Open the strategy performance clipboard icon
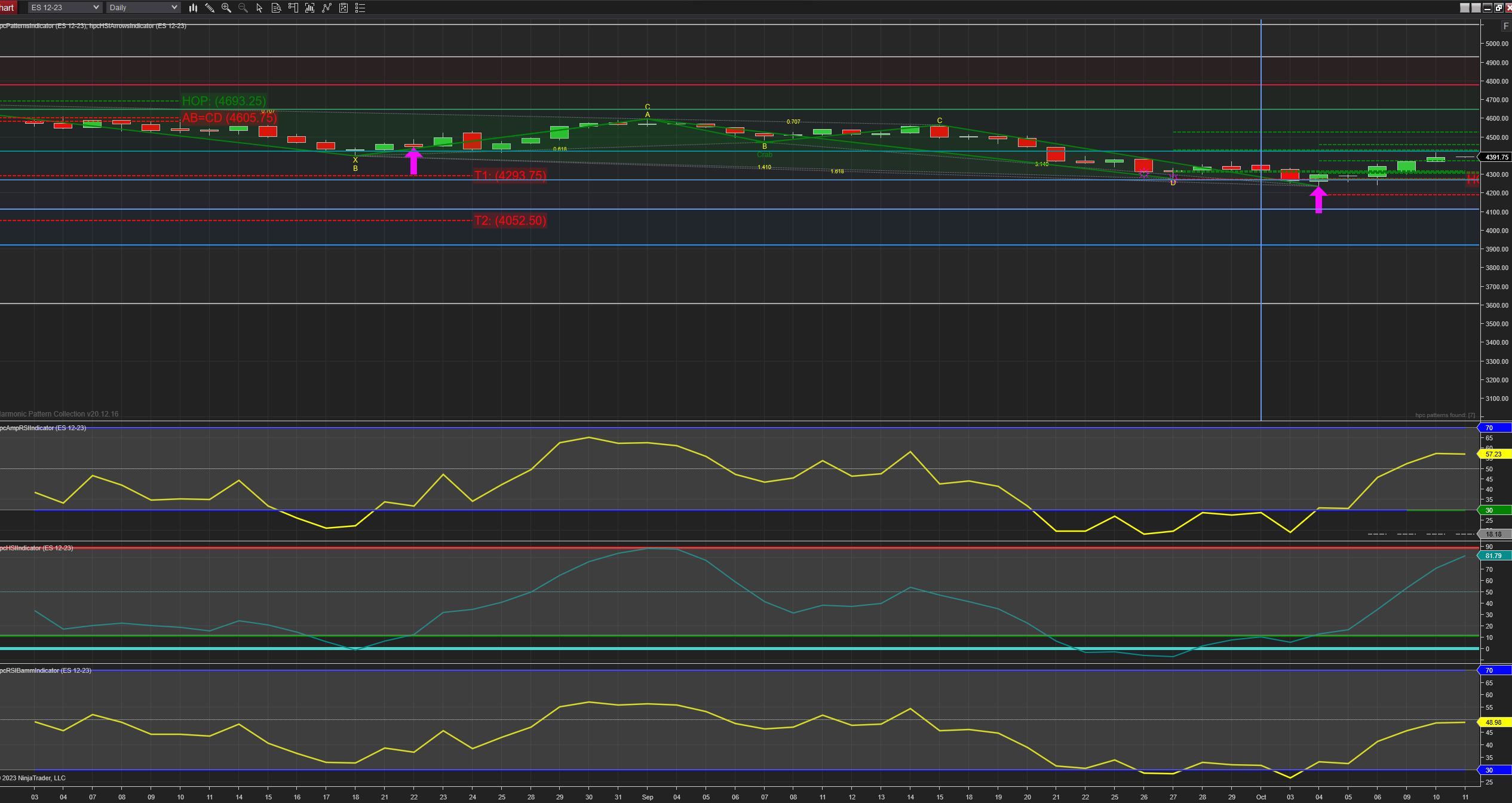Image resolution: width=1512 pixels, height=803 pixels. [344, 8]
